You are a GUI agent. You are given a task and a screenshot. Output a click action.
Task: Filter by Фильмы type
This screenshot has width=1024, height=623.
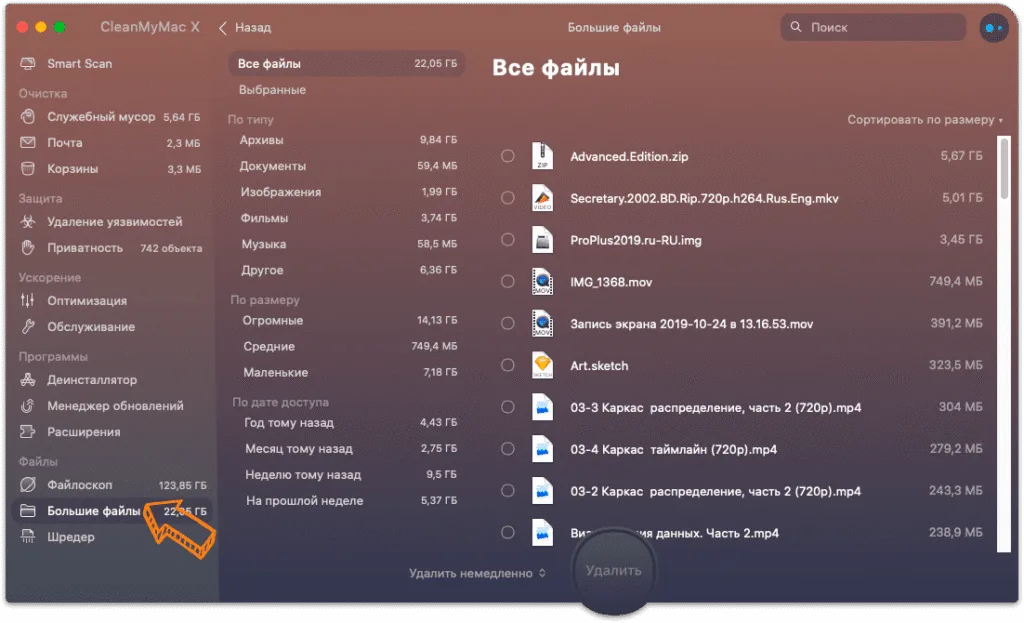pyautogui.click(x=347, y=218)
